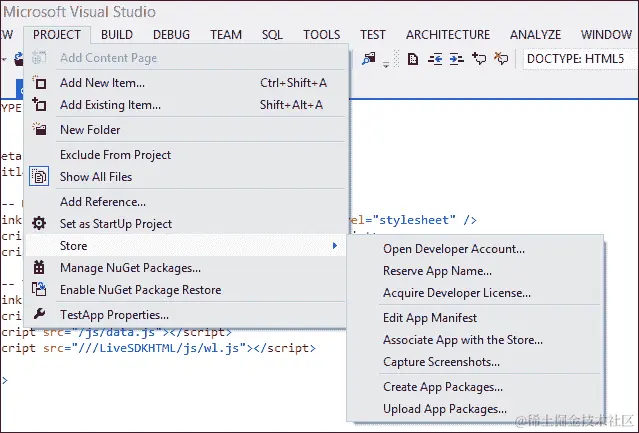The image size is (639, 433).
Task: Choose Upload App Packages...
Action: [x=475, y=409]
